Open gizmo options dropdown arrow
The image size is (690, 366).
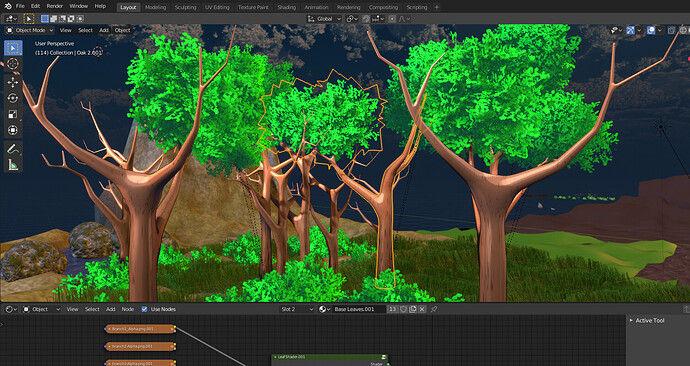[x=639, y=30]
